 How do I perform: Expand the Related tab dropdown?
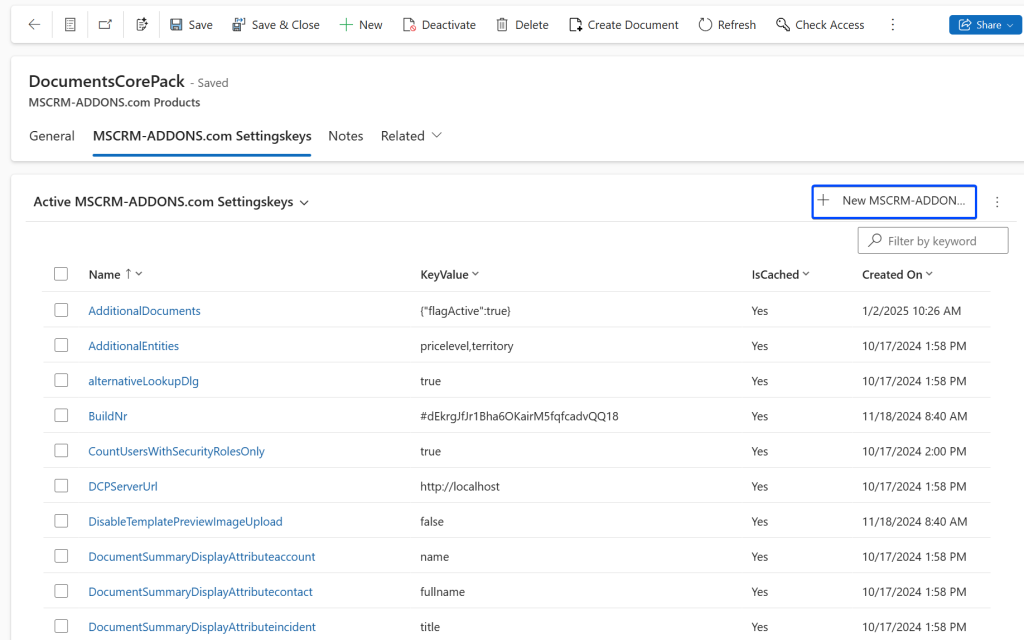tap(437, 135)
